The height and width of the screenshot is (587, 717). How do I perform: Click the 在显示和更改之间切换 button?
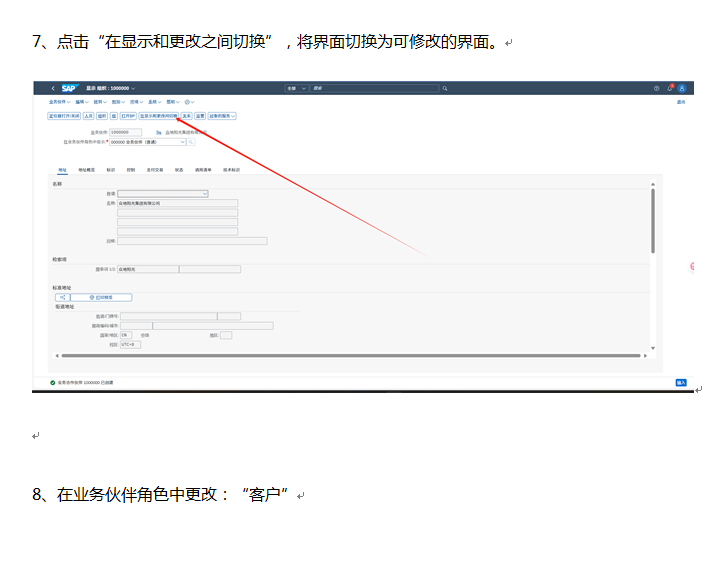pos(158,115)
